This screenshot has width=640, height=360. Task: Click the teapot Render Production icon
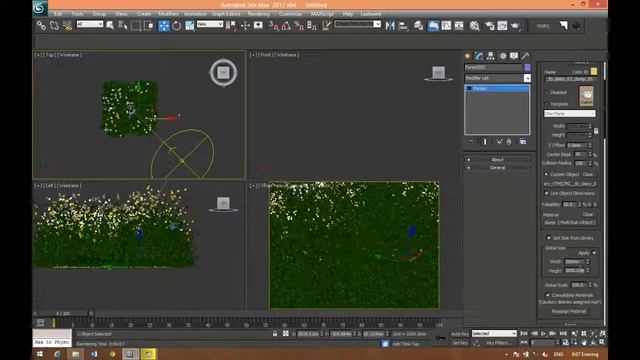[x=515, y=26]
